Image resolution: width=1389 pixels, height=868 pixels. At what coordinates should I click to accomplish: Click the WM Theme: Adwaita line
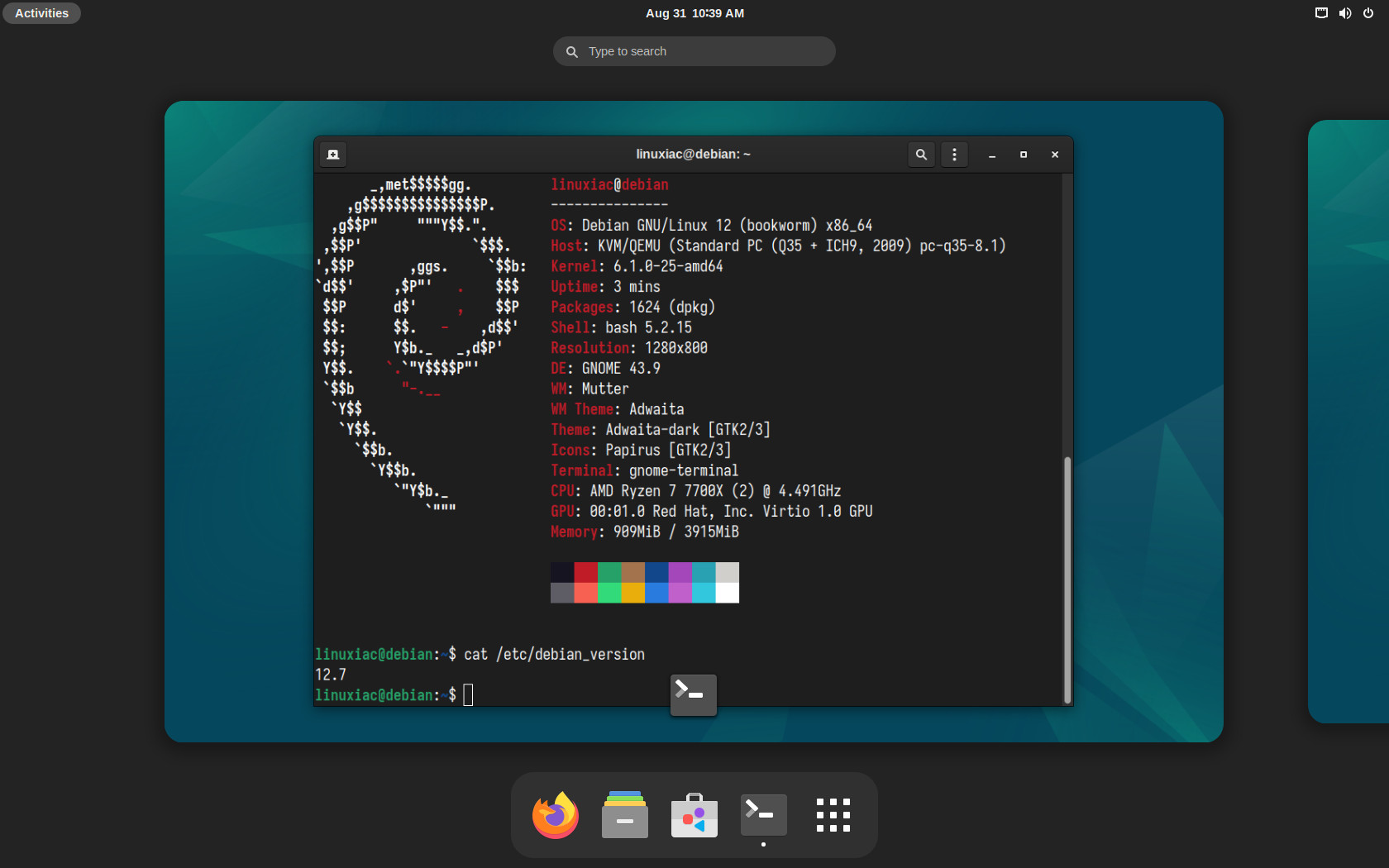(x=618, y=409)
